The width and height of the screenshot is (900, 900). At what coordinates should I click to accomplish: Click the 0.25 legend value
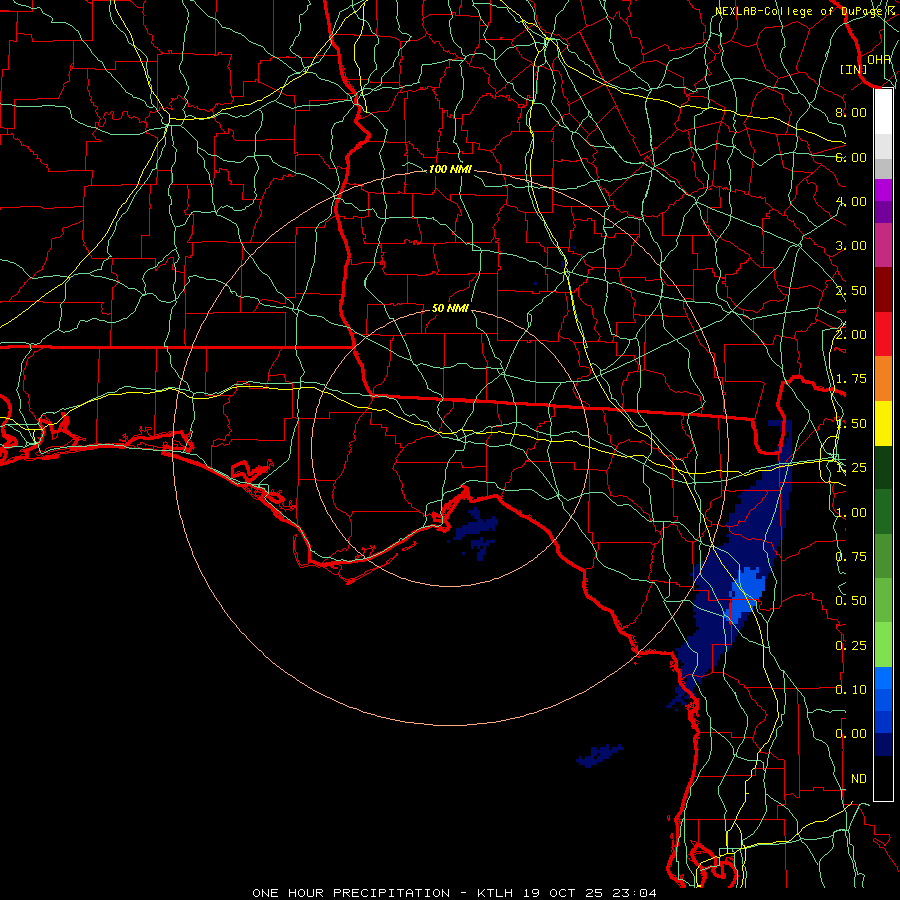[851, 646]
